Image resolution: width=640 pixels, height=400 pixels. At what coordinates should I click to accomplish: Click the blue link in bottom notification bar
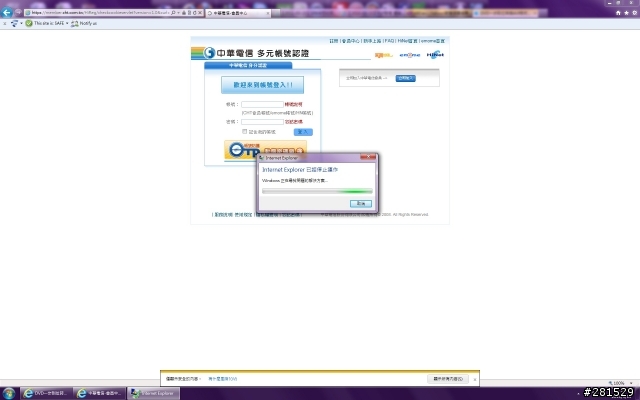222,379
